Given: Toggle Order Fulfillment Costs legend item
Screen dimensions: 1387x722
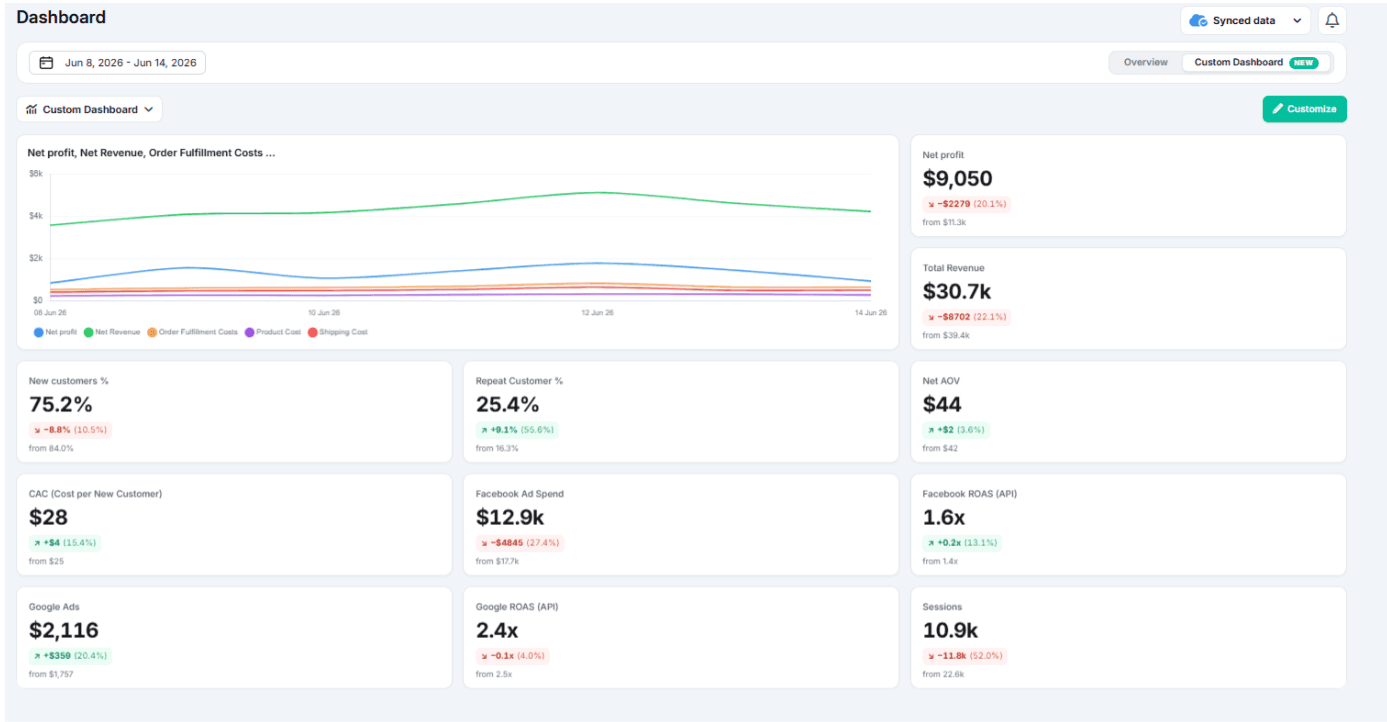Looking at the screenshot, I should 192,332.
